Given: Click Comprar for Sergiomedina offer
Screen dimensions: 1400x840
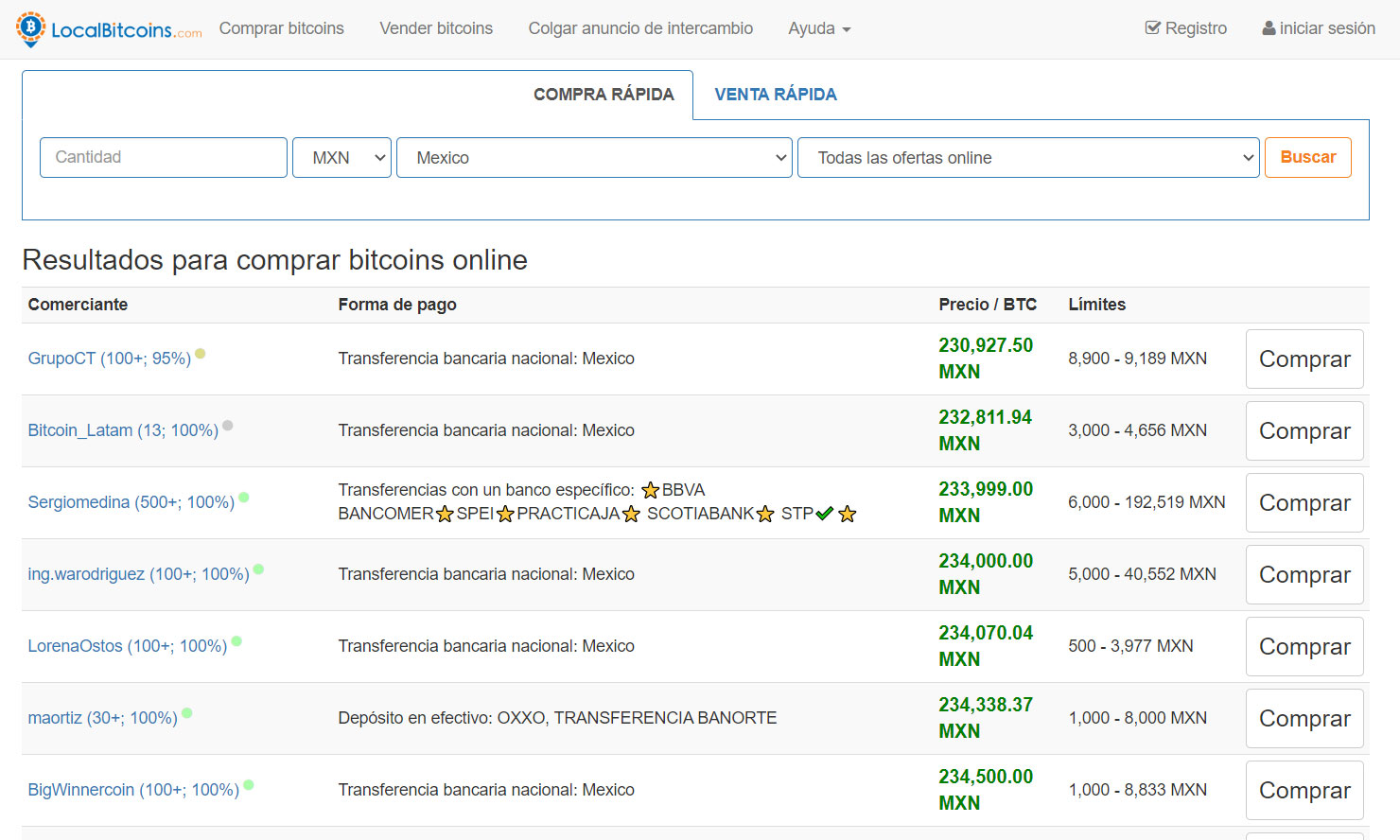Looking at the screenshot, I should tap(1304, 502).
